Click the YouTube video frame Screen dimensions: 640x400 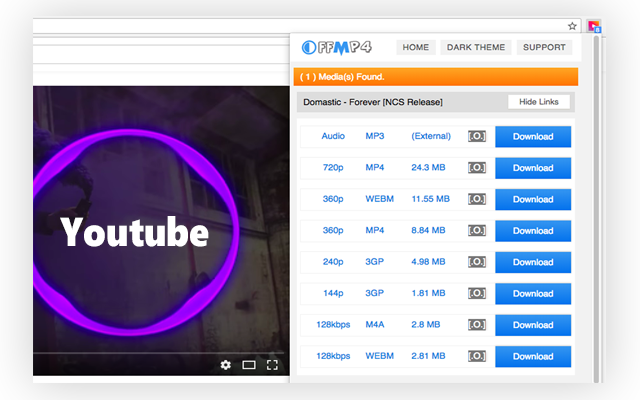(x=161, y=231)
